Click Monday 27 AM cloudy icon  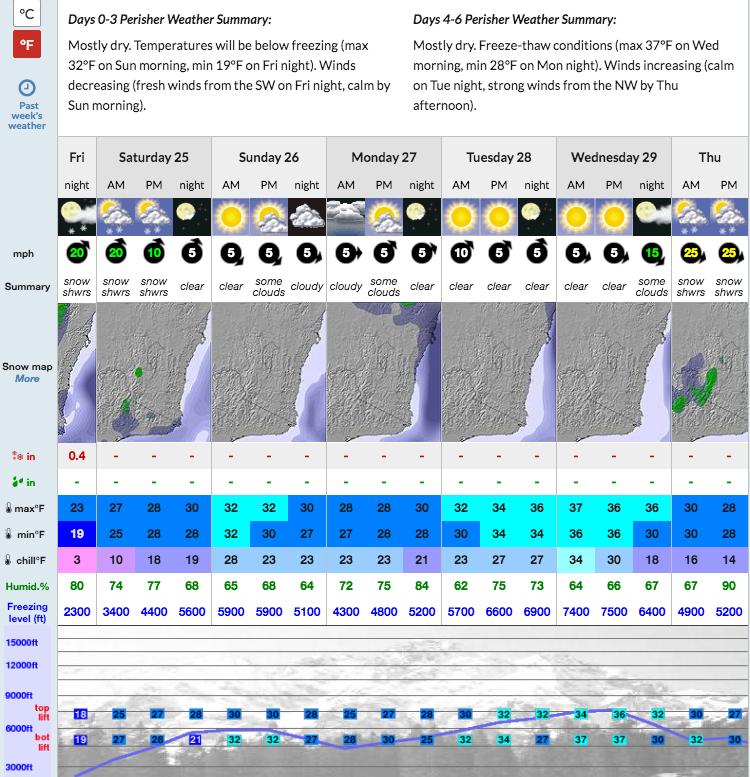click(x=346, y=217)
